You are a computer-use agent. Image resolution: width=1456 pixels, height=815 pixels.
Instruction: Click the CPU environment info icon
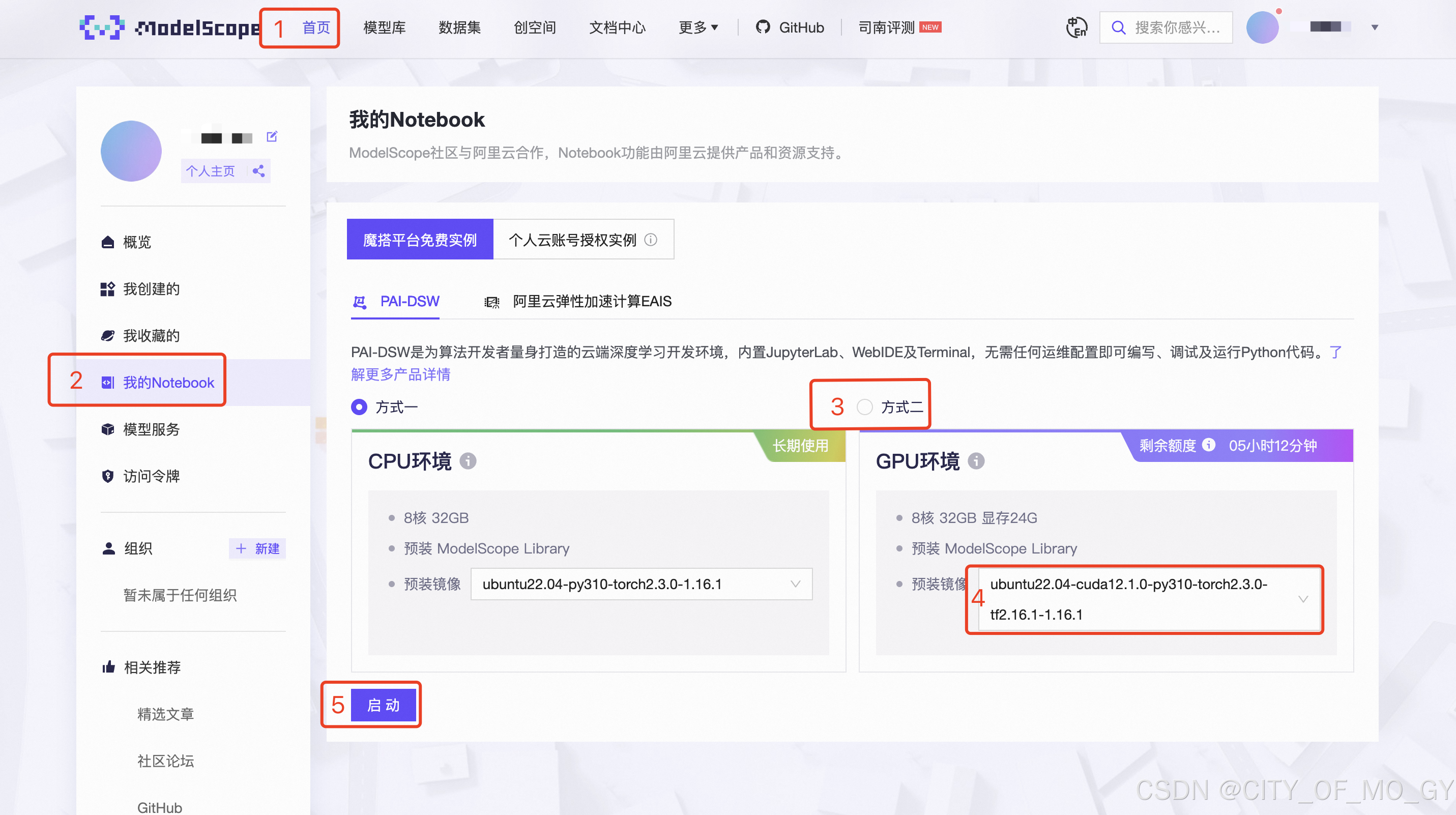[468, 461]
